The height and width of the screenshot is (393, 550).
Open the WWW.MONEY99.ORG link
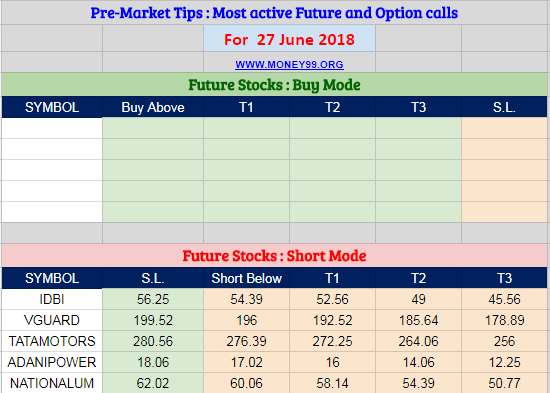(x=289, y=65)
